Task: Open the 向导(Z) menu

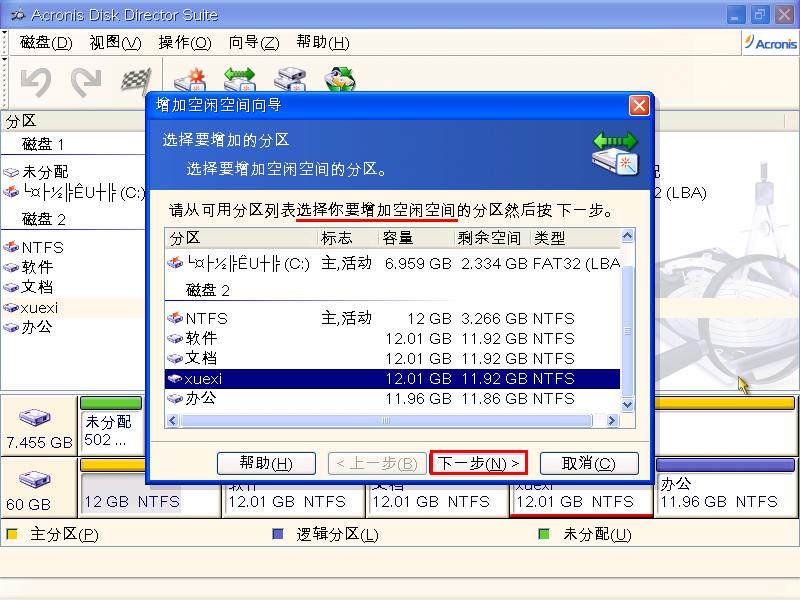Action: click(x=254, y=42)
